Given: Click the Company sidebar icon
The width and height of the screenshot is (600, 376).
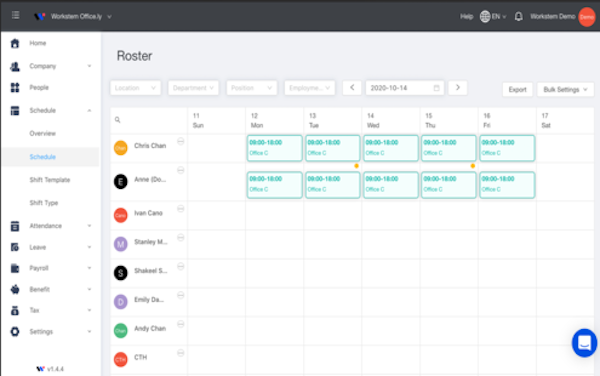Looking at the screenshot, I should pos(15,66).
